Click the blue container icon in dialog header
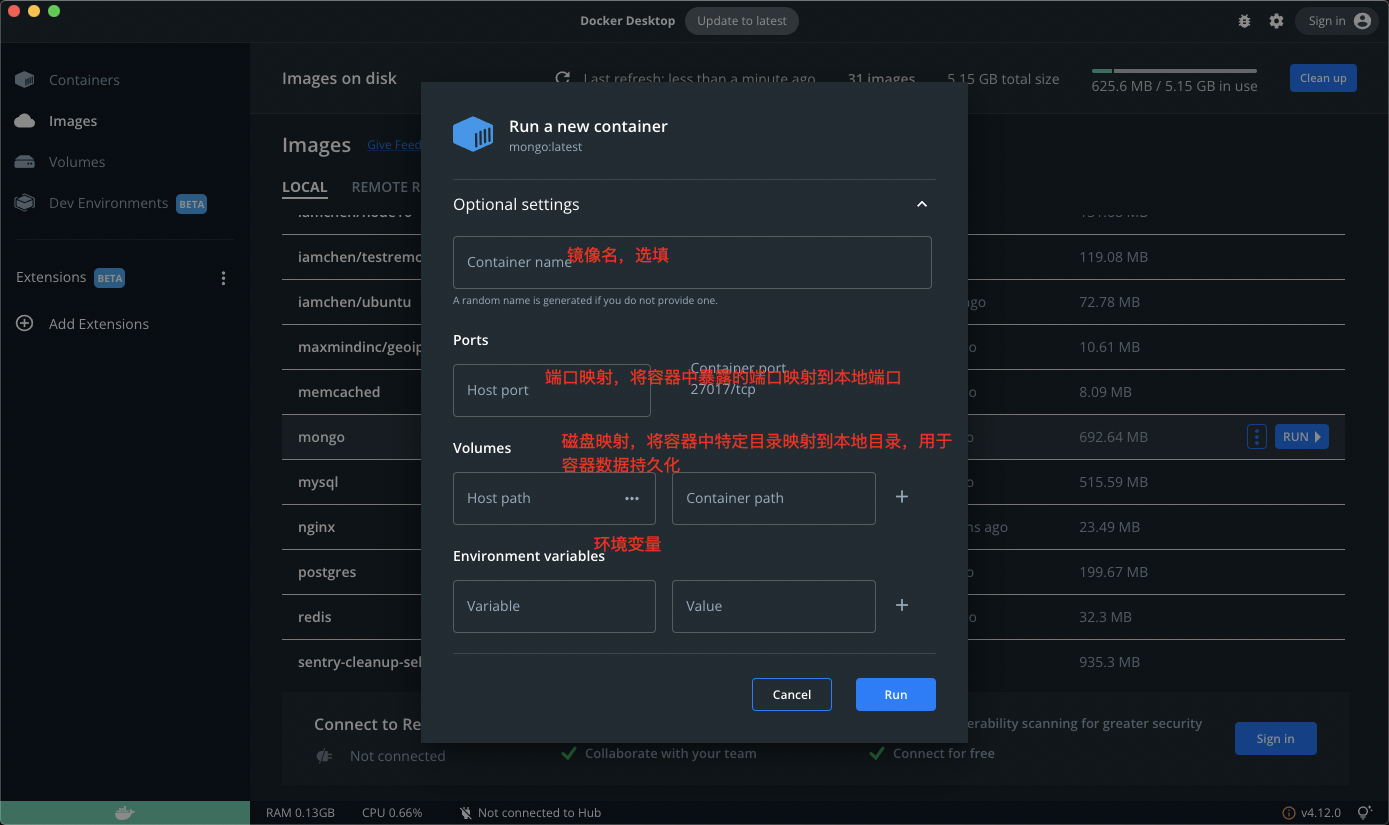The width and height of the screenshot is (1389, 825). [473, 134]
